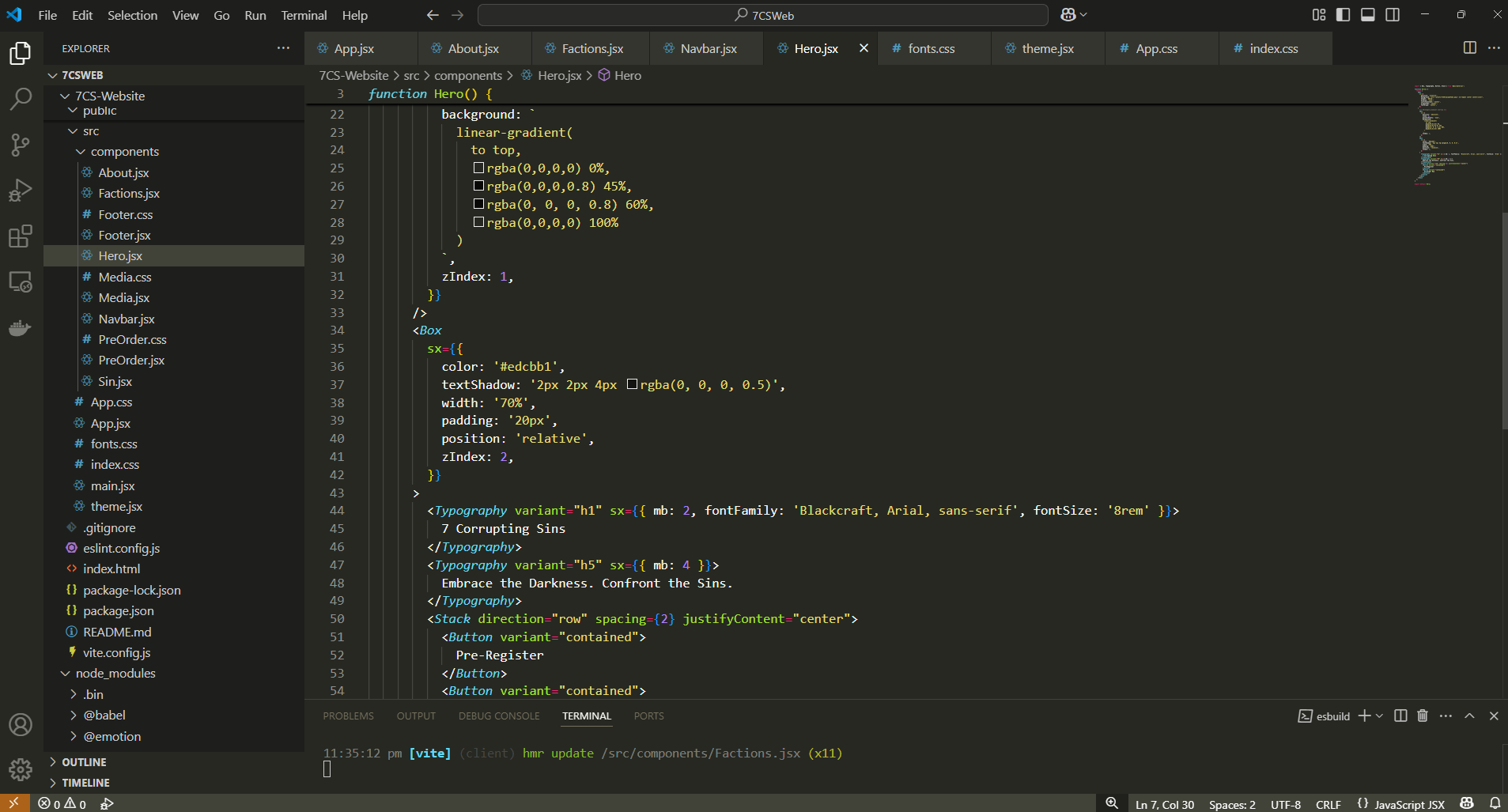Navigate via the components breadcrumb
Viewport: 1508px width, 812px height.
tap(468, 75)
